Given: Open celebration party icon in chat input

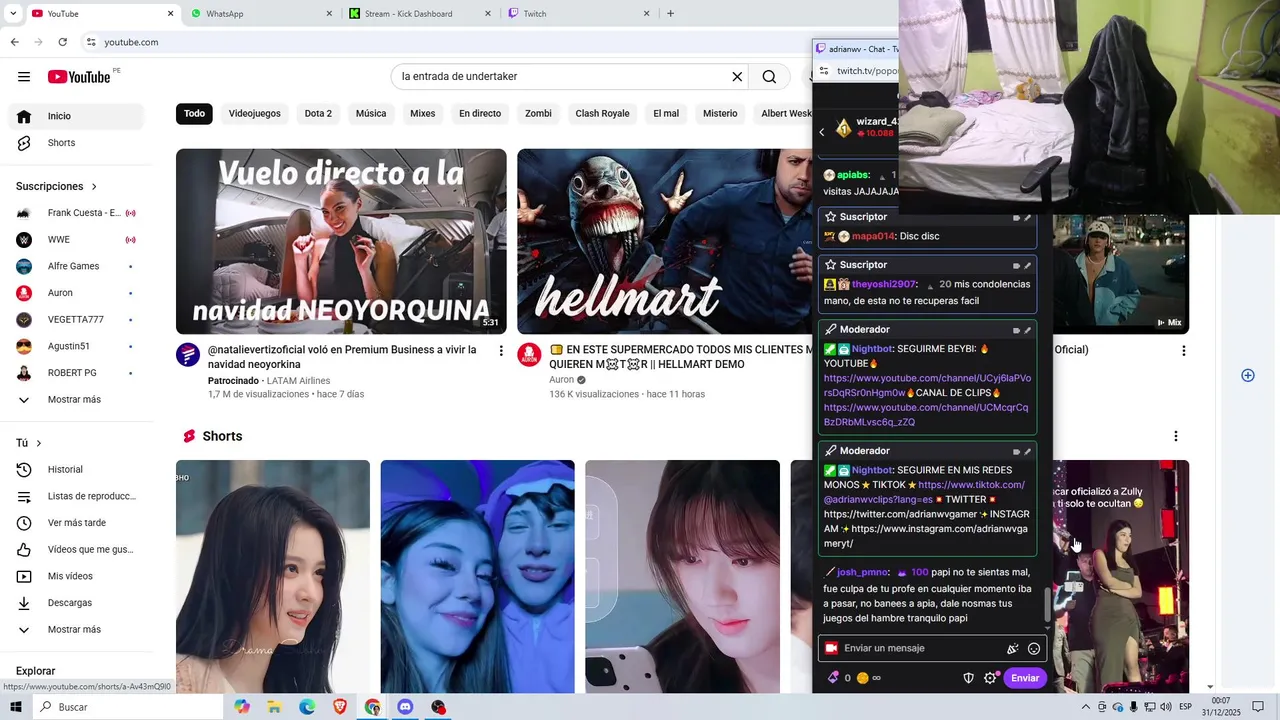Looking at the screenshot, I should [1013, 649].
